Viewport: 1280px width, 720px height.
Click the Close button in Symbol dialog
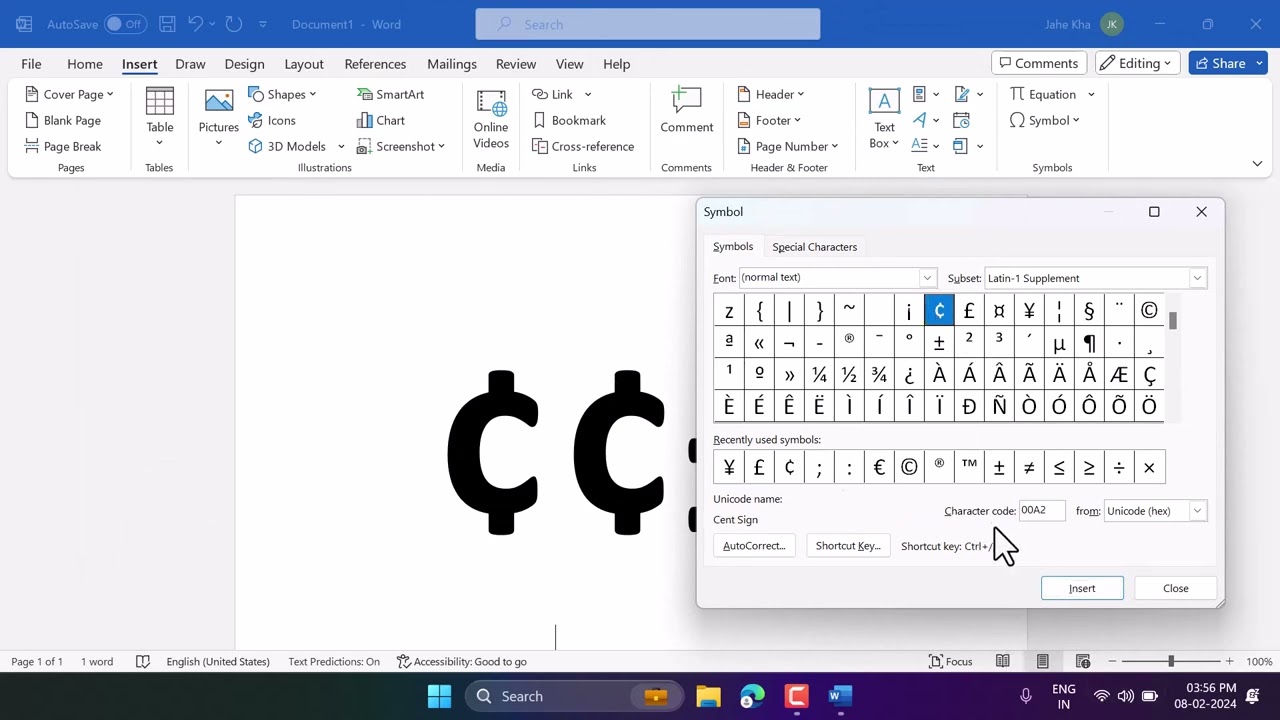(1176, 588)
